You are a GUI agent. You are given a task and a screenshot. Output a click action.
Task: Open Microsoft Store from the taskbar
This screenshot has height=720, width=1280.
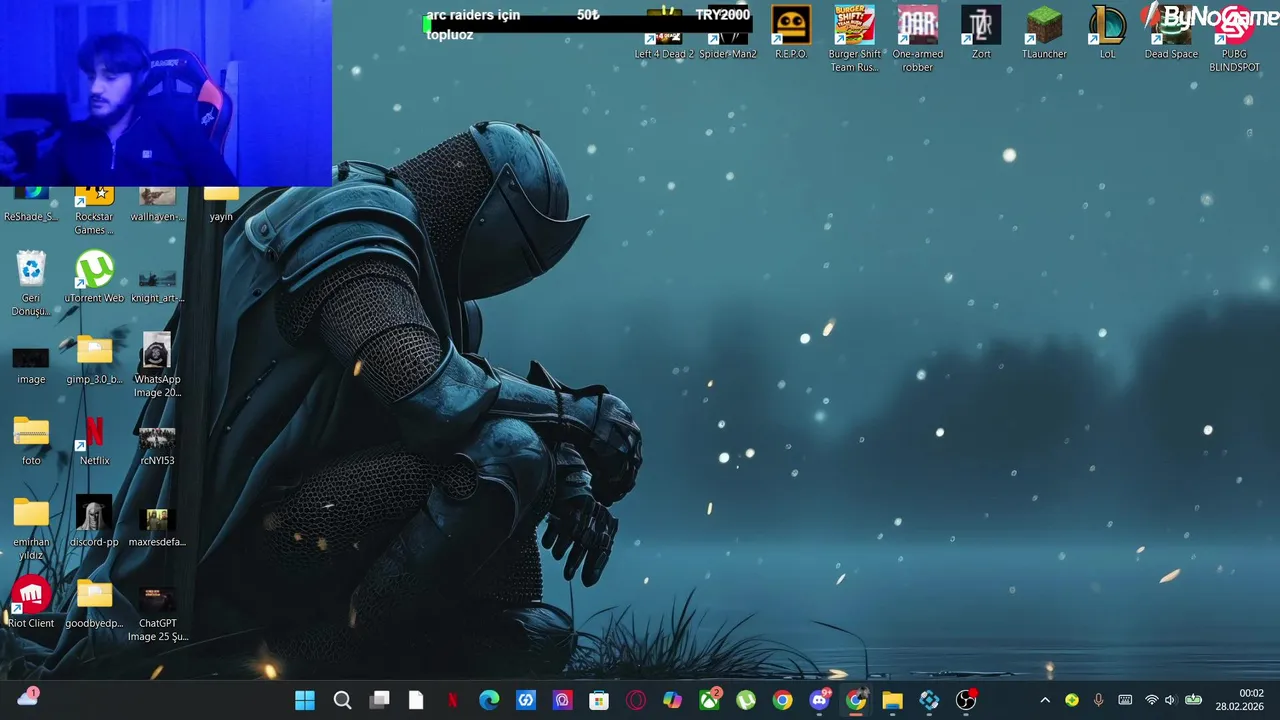click(599, 700)
